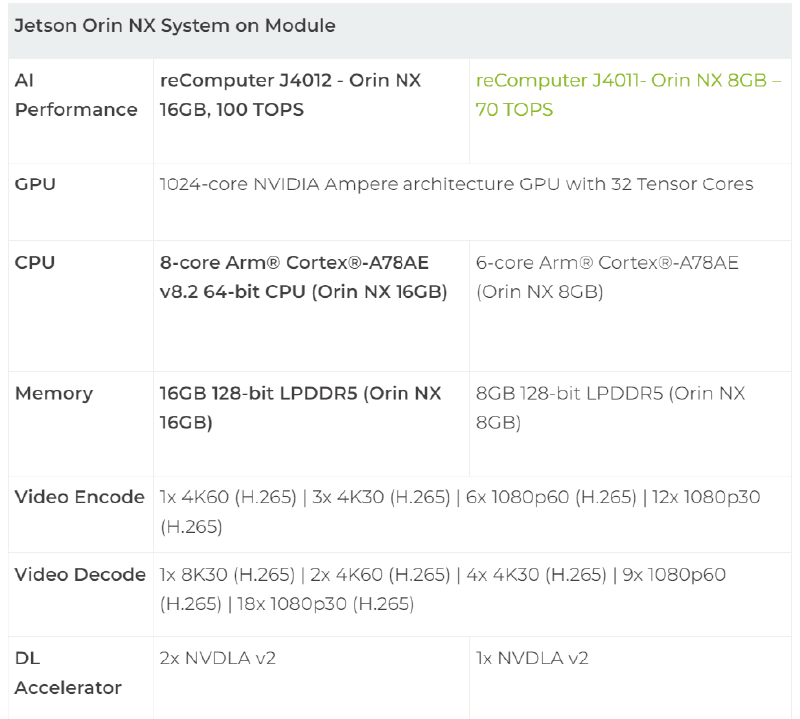Click the Jetson Orin NX System on Module header
Screen dimensions: 800x719
point(175,26)
